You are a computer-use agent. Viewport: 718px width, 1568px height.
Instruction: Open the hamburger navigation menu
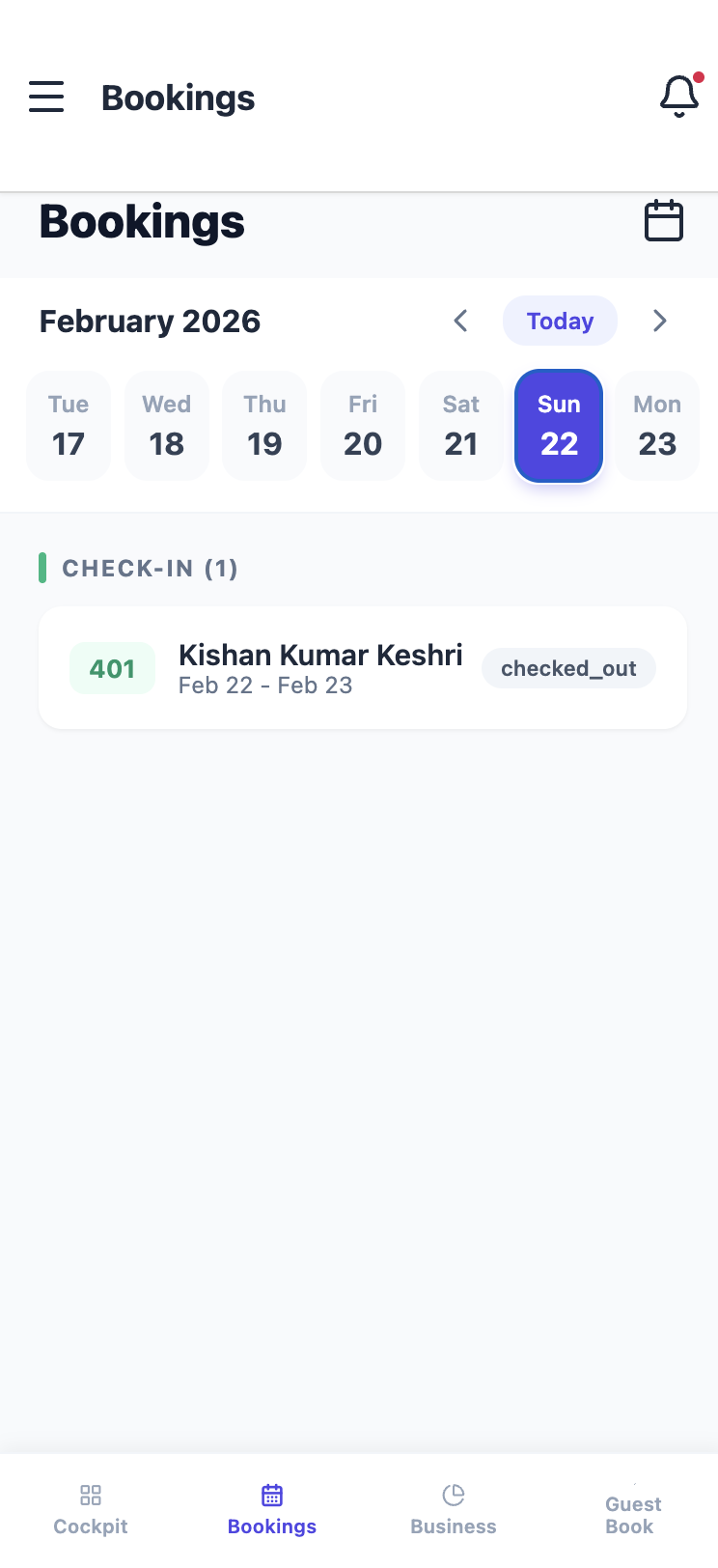click(46, 97)
